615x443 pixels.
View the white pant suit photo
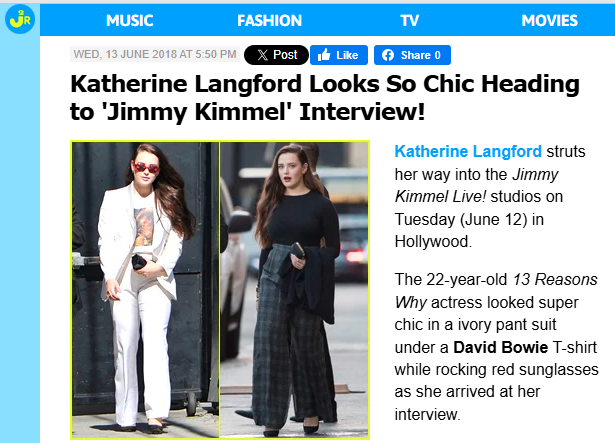point(145,290)
